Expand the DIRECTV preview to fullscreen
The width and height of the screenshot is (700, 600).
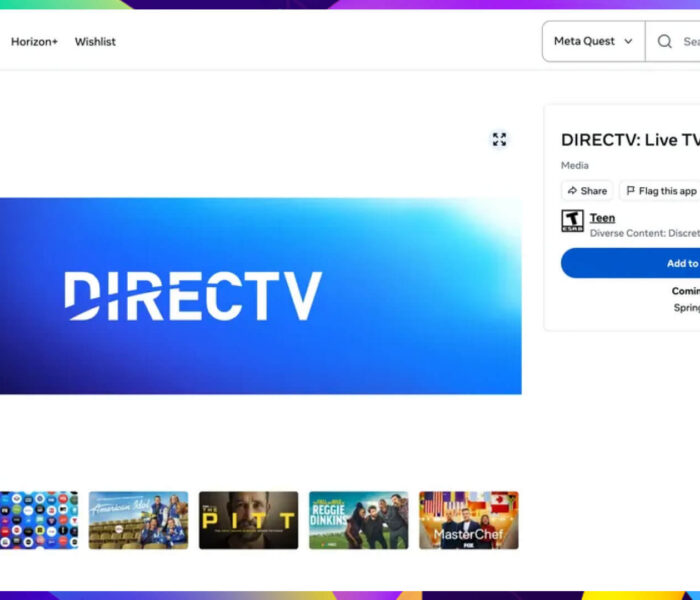499,139
